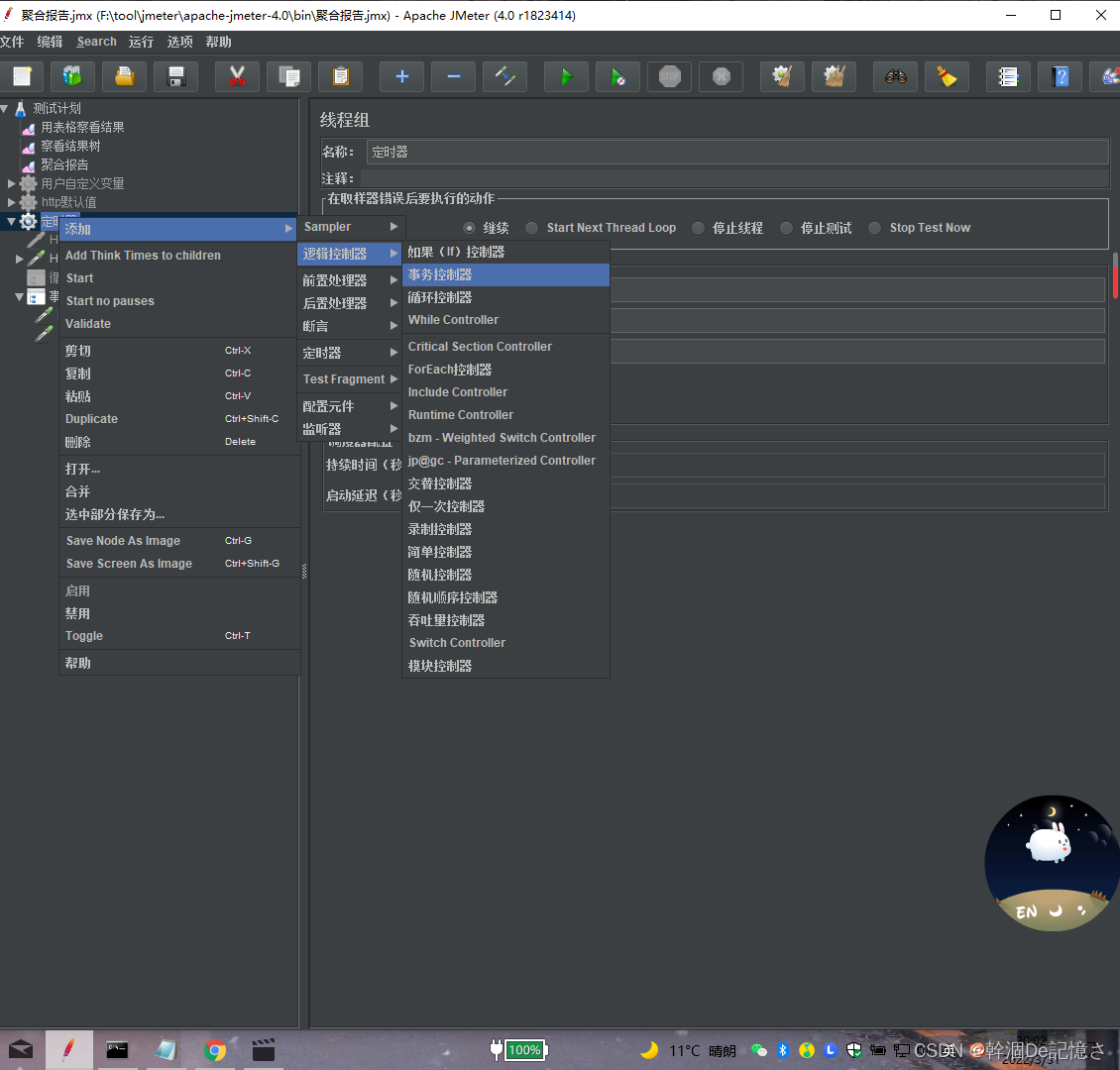Click Add Think Times to children
The height and width of the screenshot is (1070, 1120).
179,256
